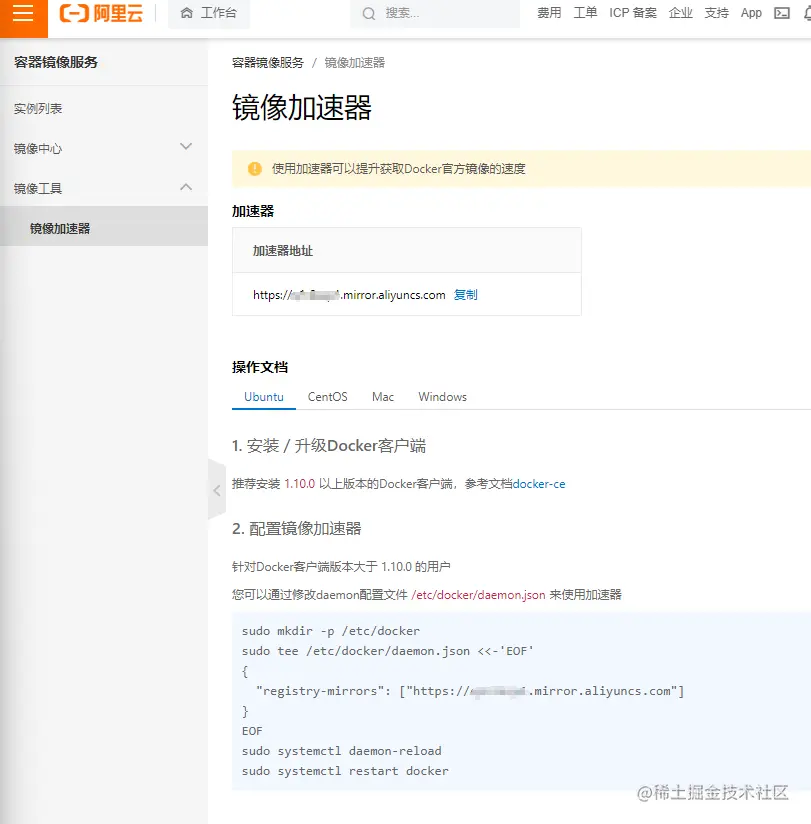Click 镜像加速器 breadcrumb text
Image resolution: width=811 pixels, height=824 pixels.
[355, 63]
